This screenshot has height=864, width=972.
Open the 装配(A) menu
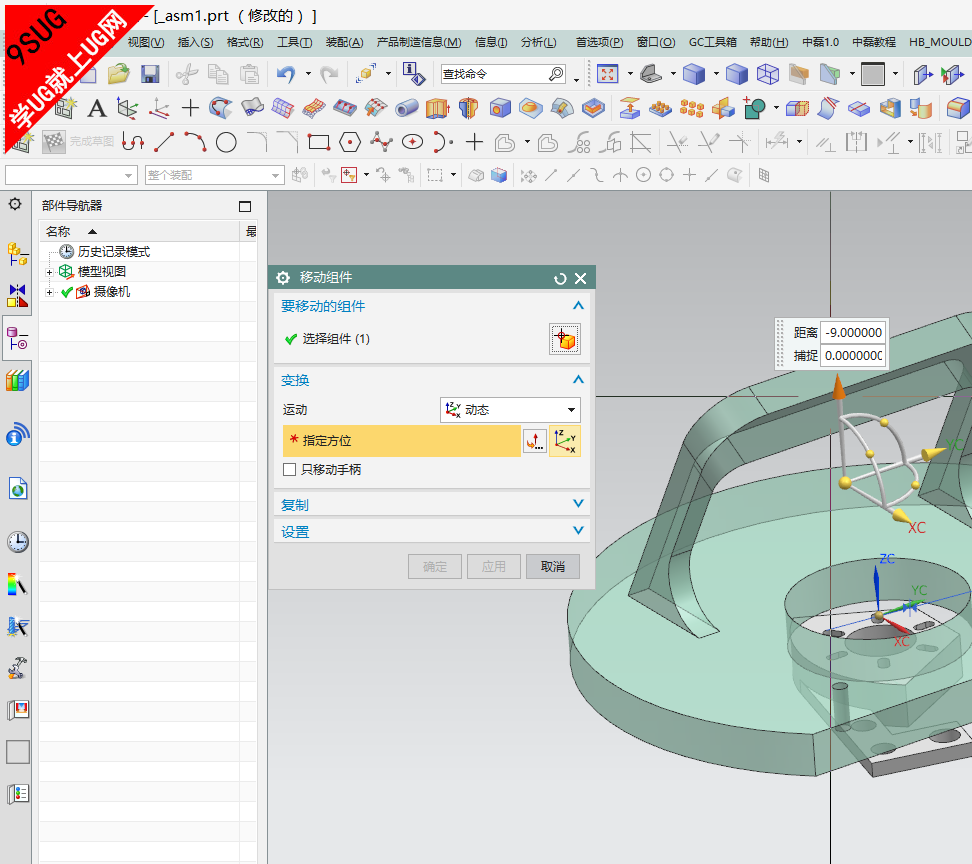point(345,42)
